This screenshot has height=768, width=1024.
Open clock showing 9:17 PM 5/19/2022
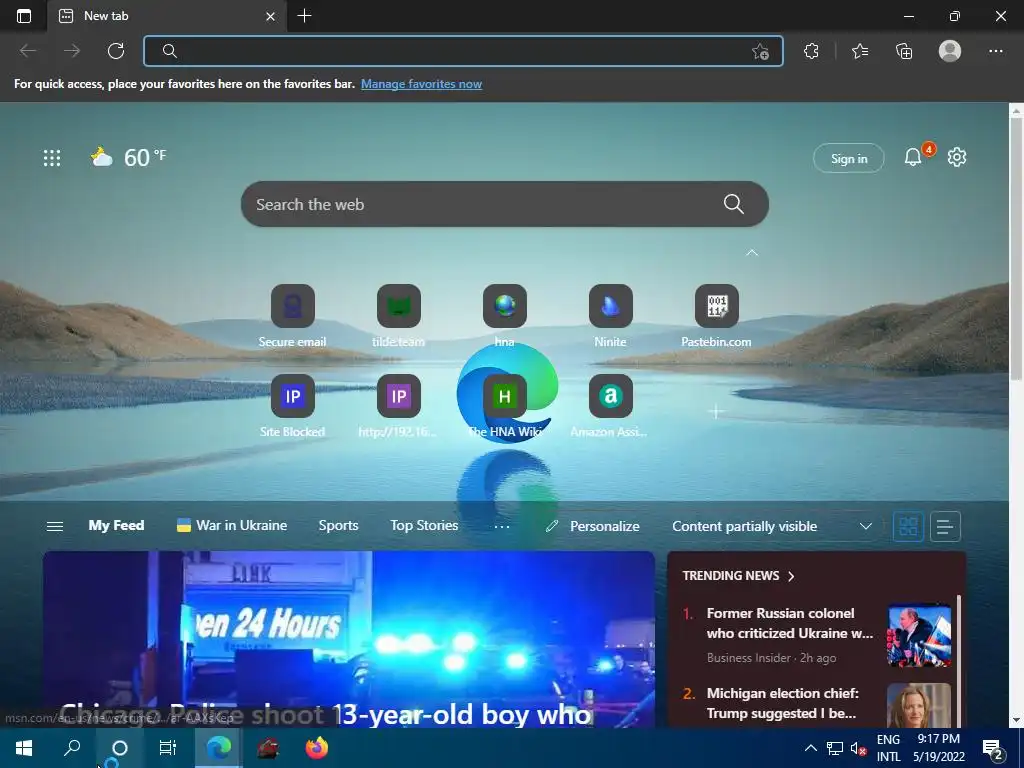pos(938,748)
